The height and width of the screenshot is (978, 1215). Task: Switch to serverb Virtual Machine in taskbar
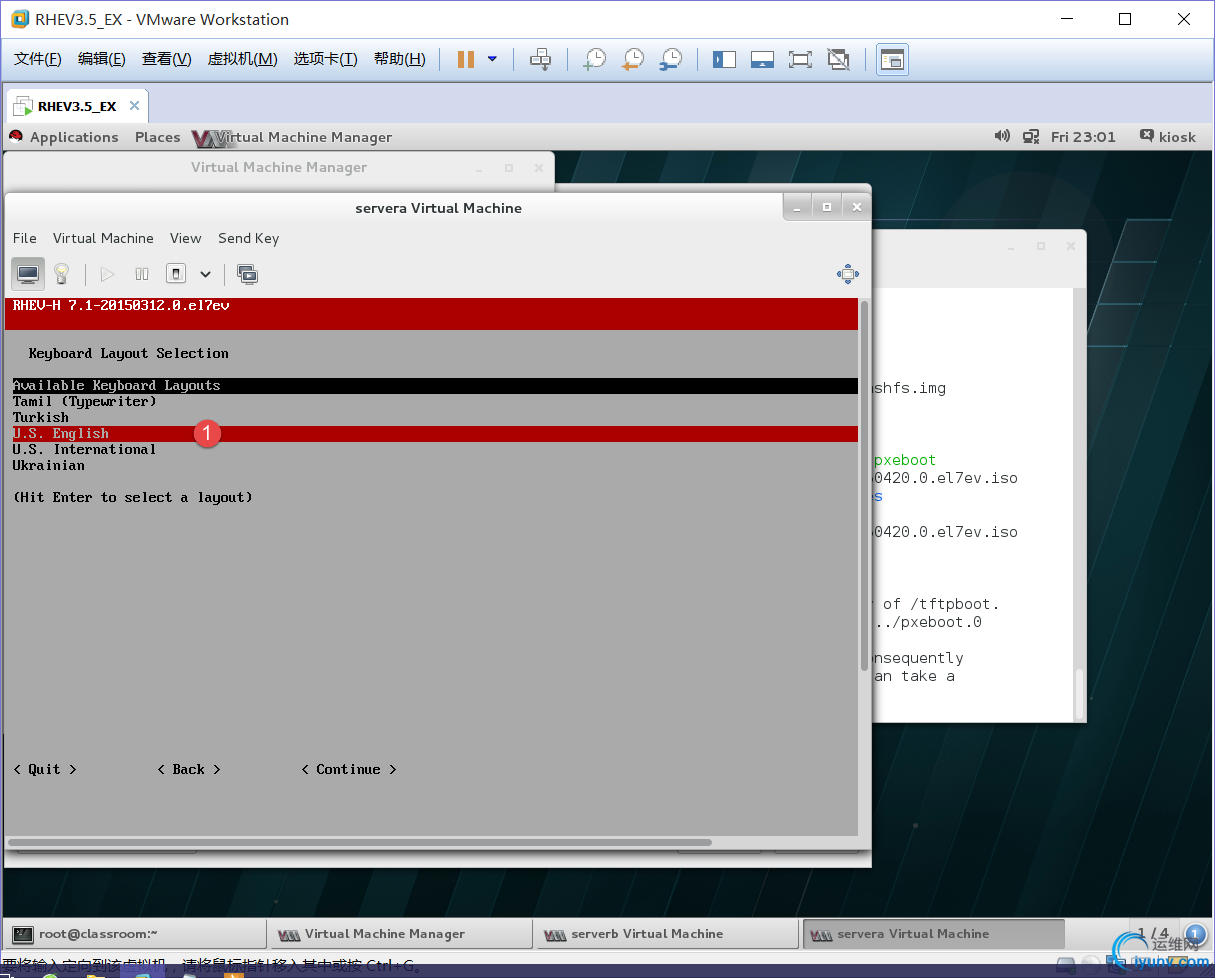(x=668, y=934)
